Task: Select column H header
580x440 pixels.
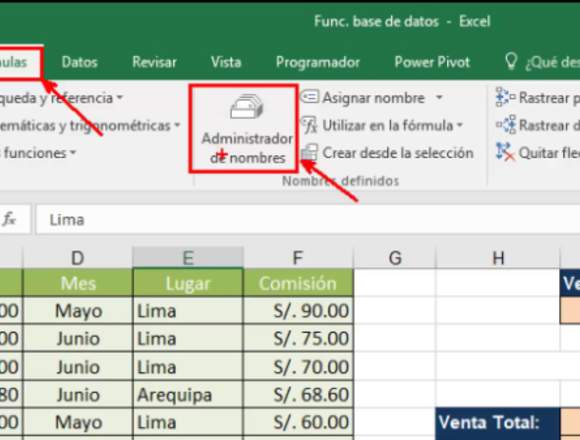Action: point(498,257)
